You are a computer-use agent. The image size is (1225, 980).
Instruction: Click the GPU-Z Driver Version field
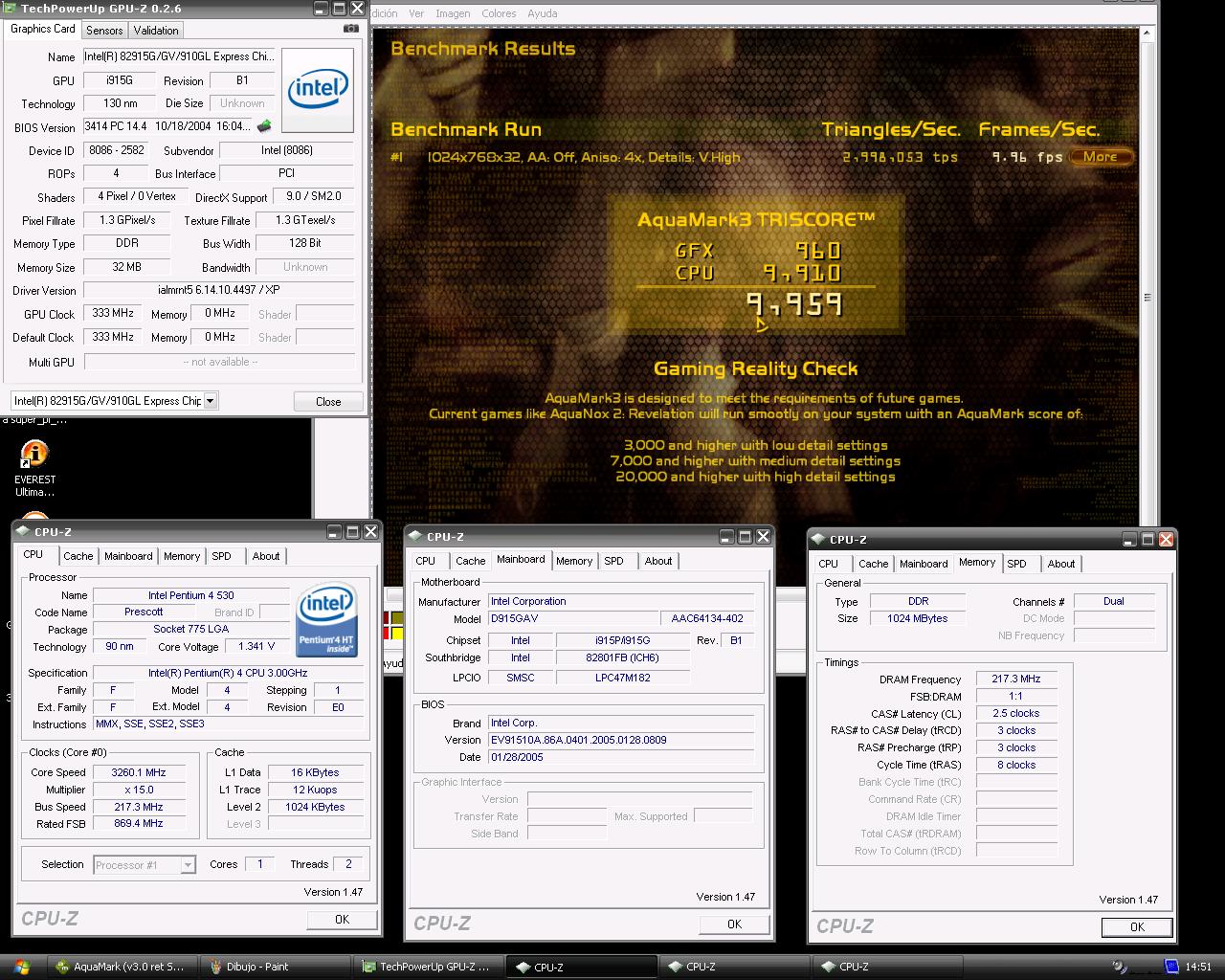[x=219, y=290]
